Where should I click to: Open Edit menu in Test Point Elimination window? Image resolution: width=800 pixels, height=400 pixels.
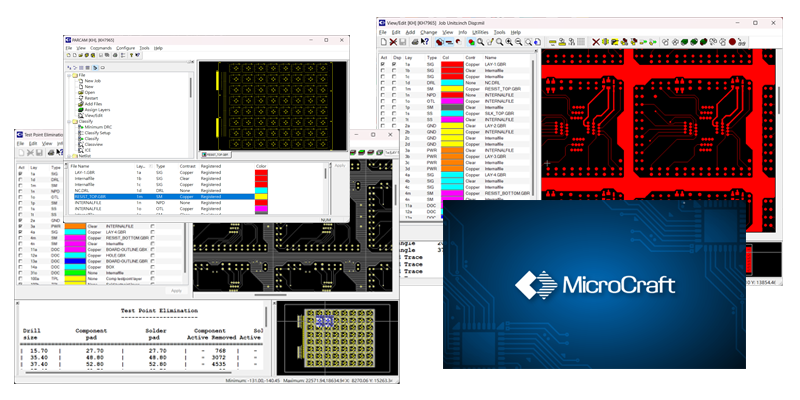[x=33, y=143]
